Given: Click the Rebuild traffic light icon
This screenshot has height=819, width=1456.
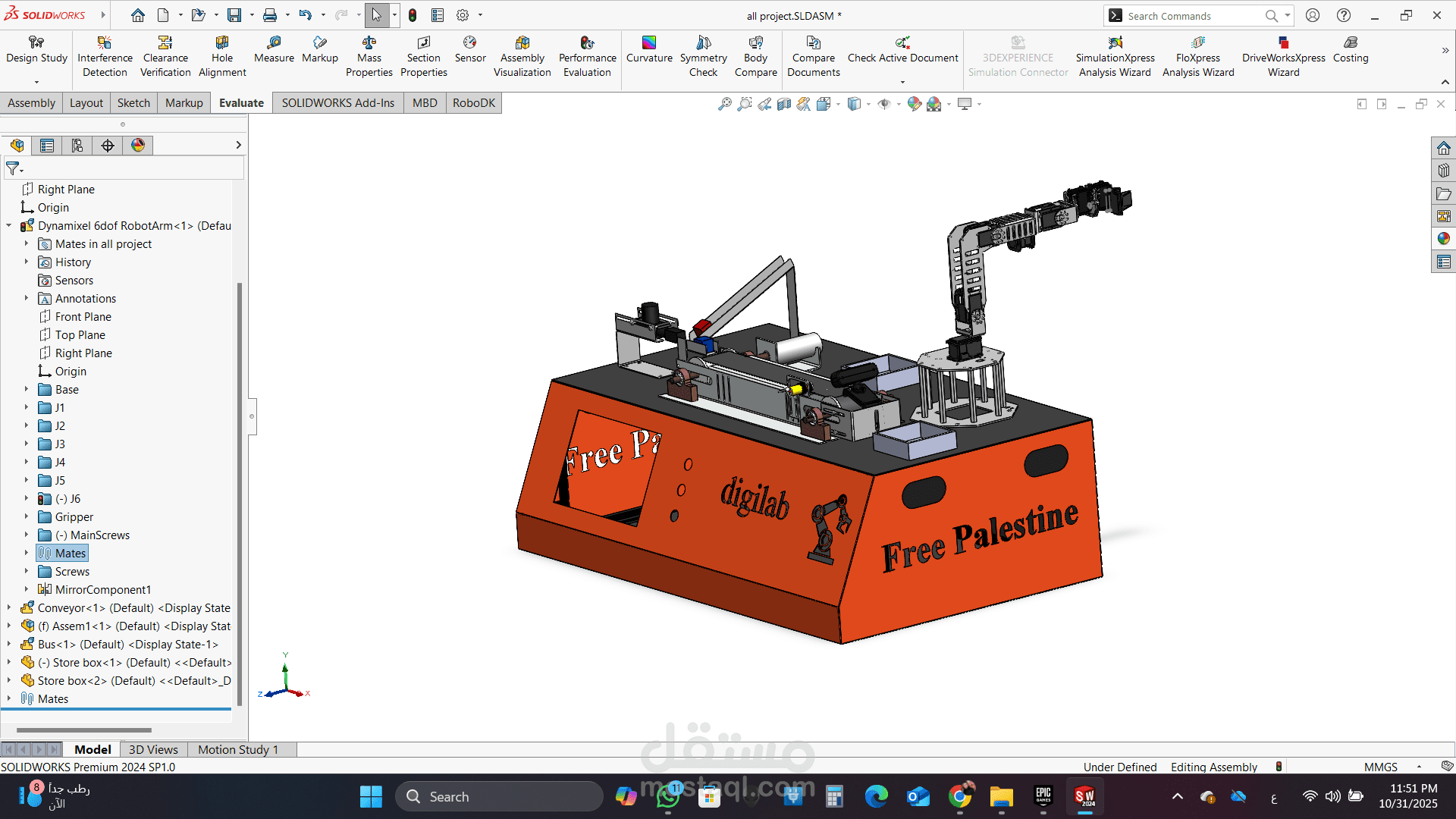Looking at the screenshot, I should click(413, 15).
